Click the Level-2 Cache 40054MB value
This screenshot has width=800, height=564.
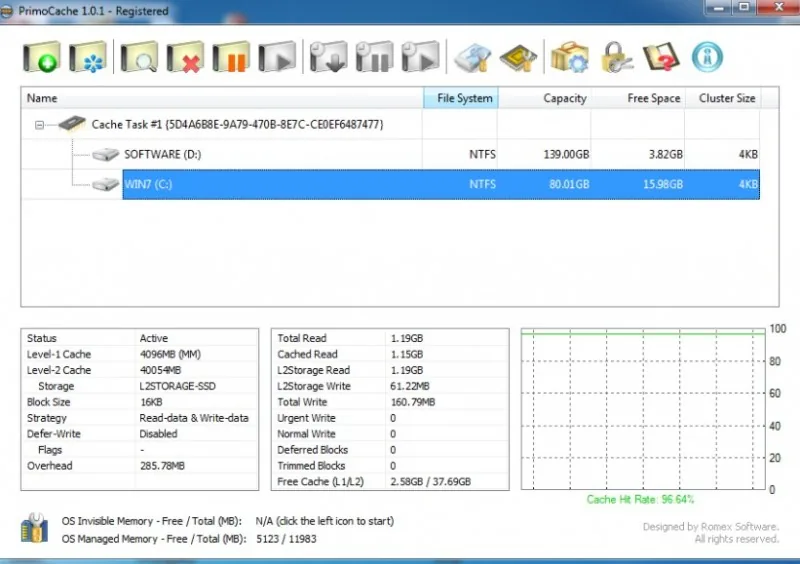point(160,370)
